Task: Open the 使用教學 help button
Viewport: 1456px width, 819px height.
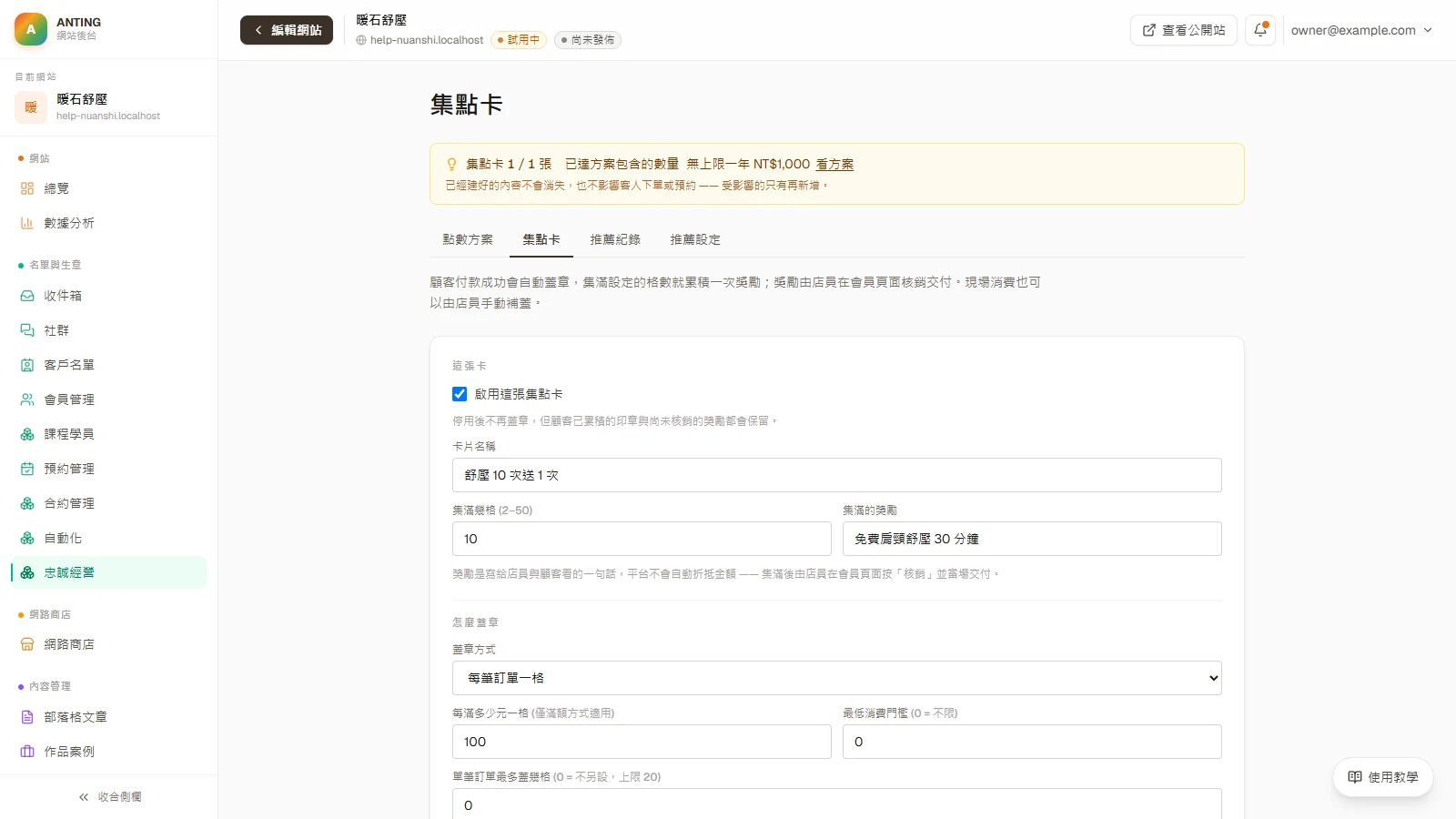Action: (x=1383, y=777)
